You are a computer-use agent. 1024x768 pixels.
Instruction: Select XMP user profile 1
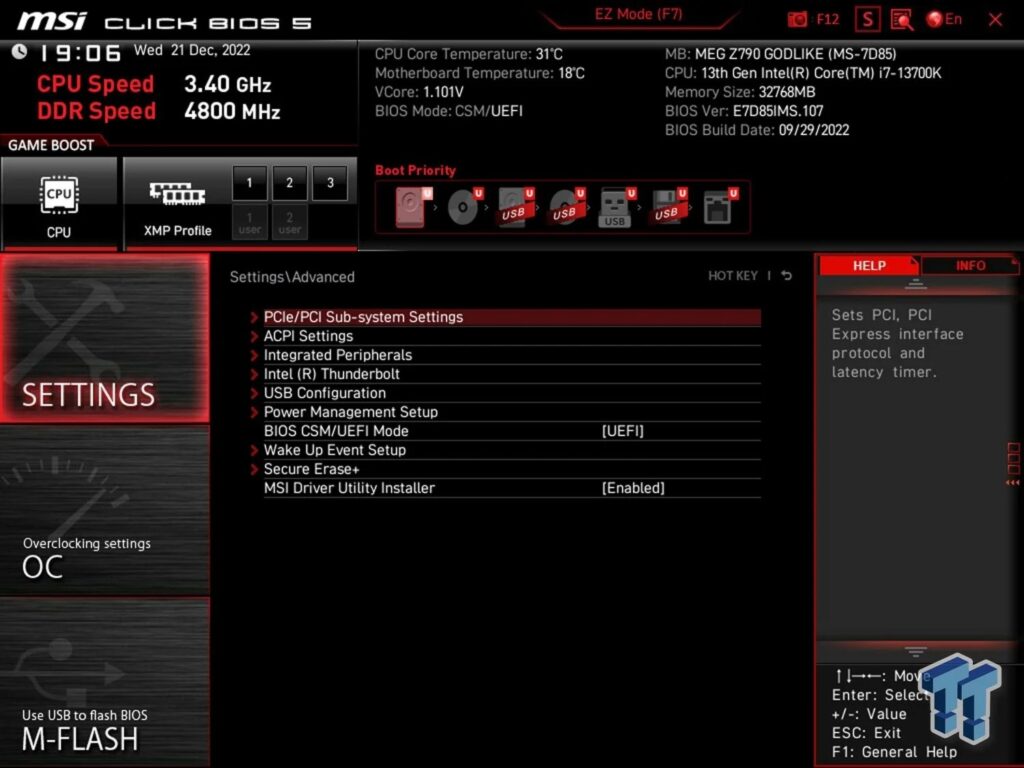click(x=249, y=222)
